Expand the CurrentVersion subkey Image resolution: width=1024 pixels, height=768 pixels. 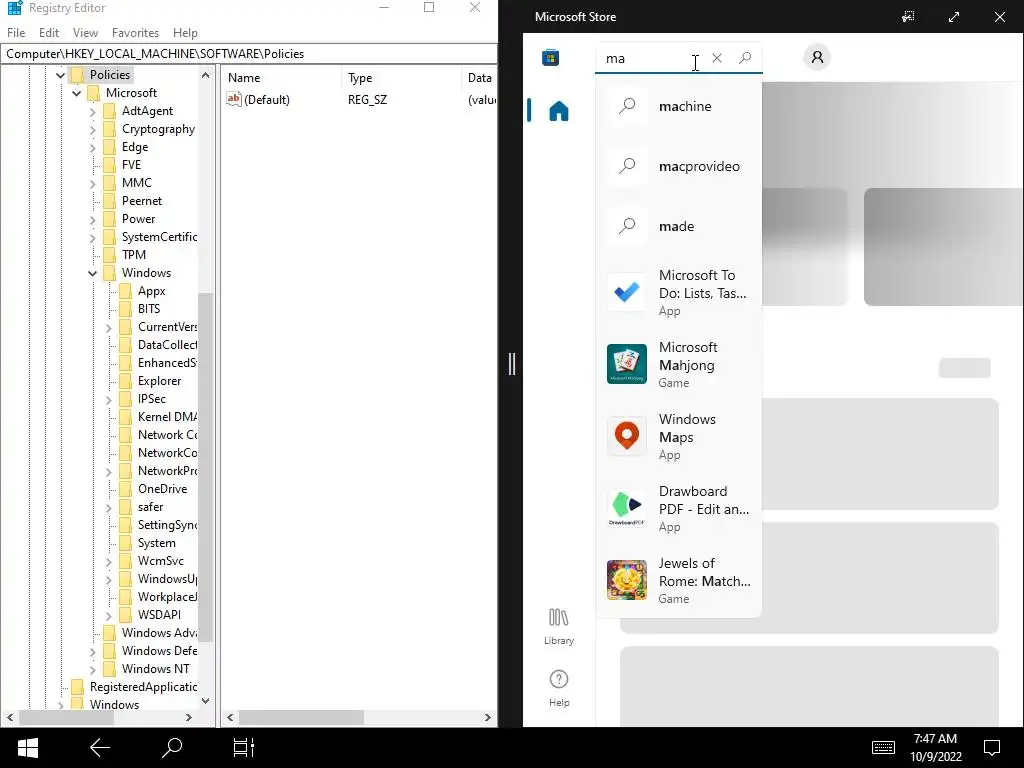(108, 328)
